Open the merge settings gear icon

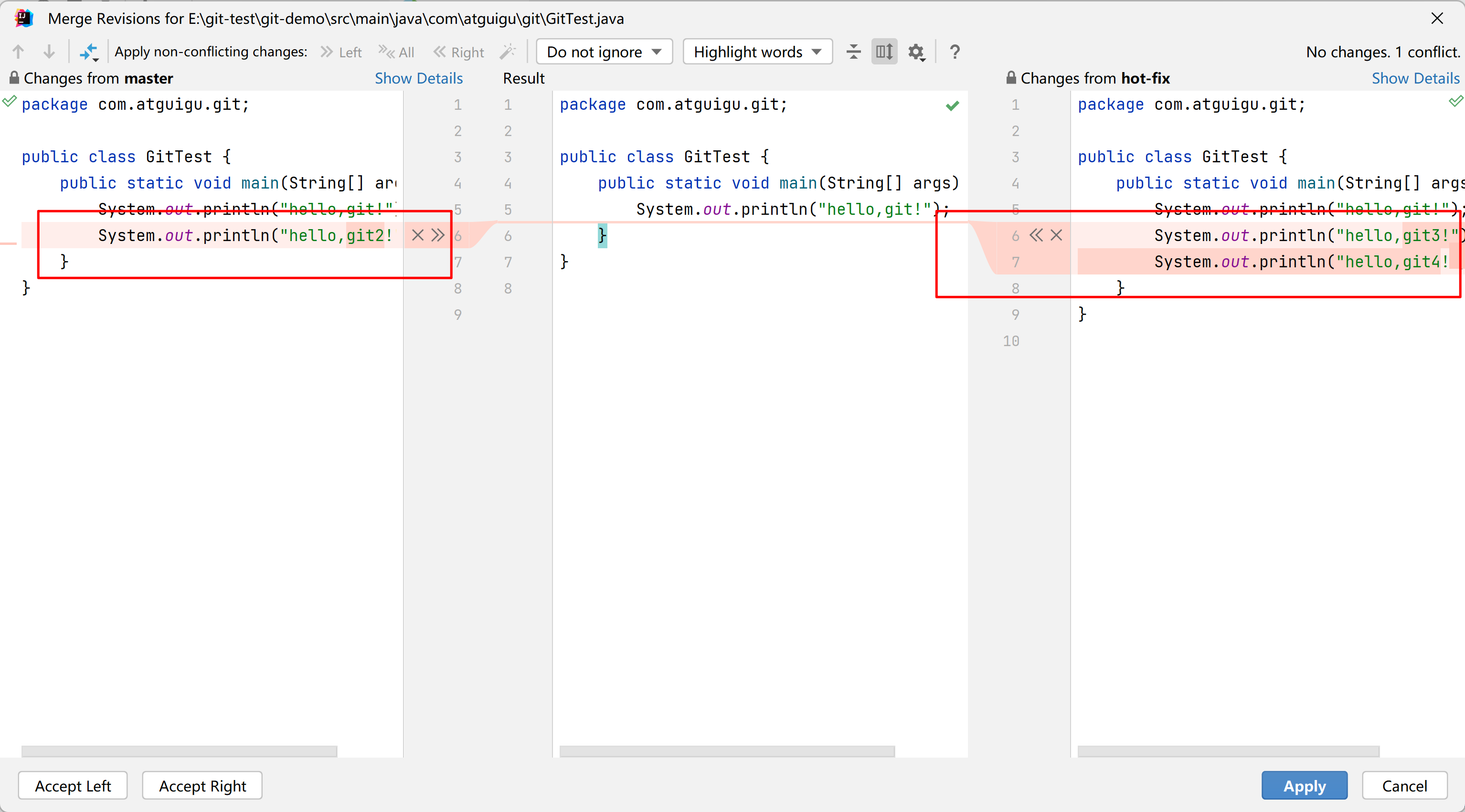pyautogui.click(x=916, y=52)
